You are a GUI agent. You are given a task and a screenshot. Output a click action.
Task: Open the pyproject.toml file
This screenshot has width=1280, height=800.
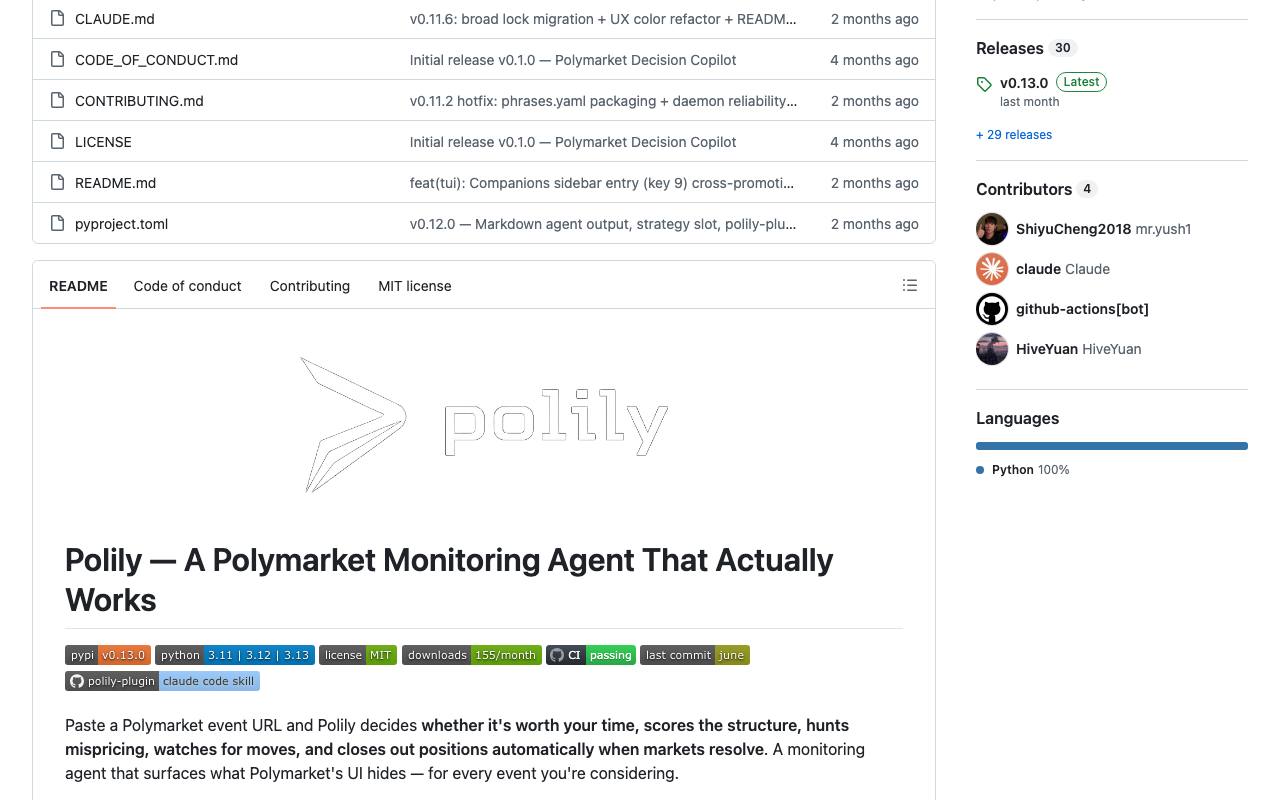[x=122, y=224]
